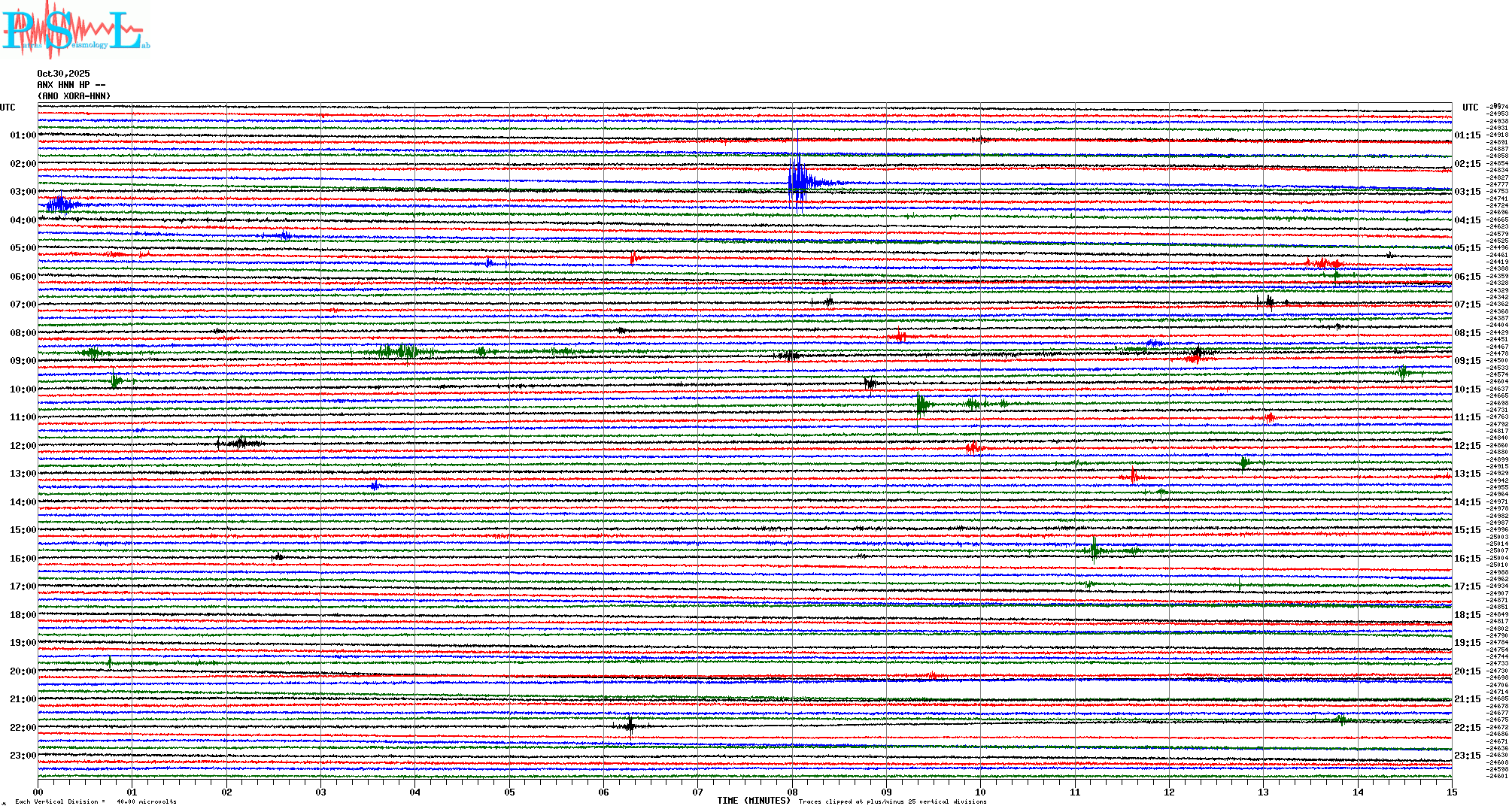The width and height of the screenshot is (1512, 812).
Task: Click the TIME (MINUTES) axis title
Action: point(754,801)
